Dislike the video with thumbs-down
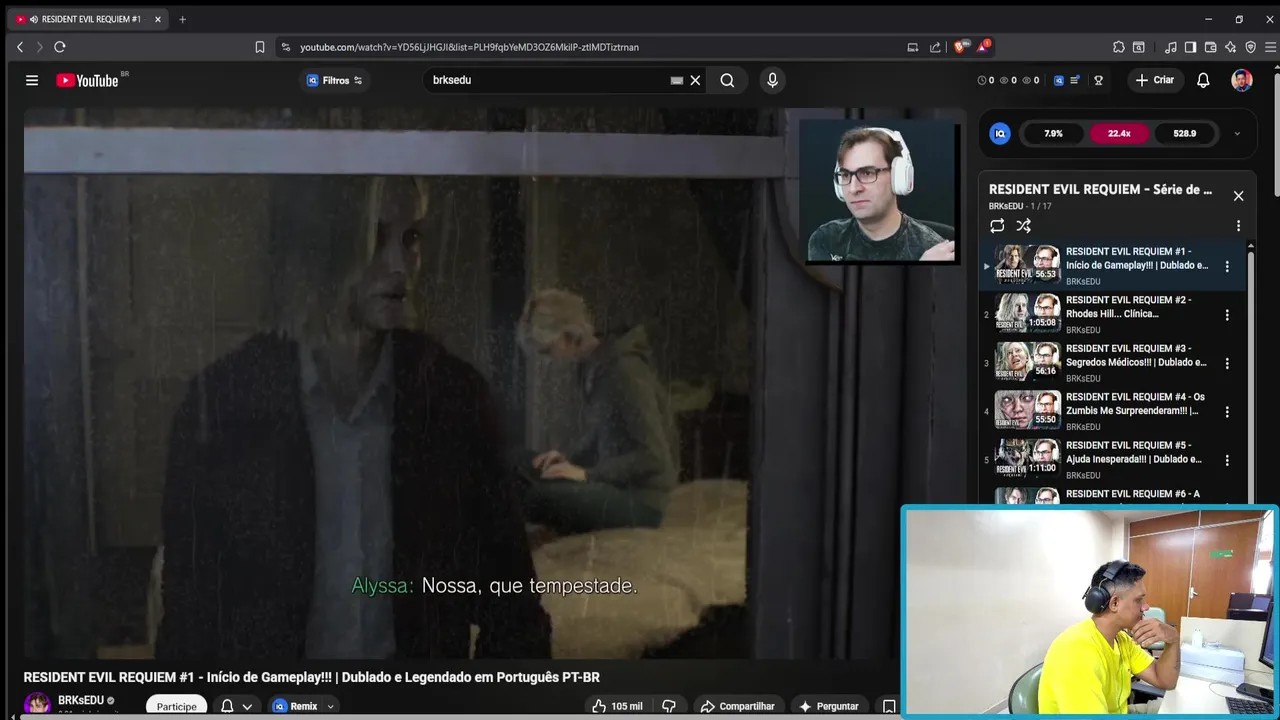The width and height of the screenshot is (1280, 720). (669, 706)
